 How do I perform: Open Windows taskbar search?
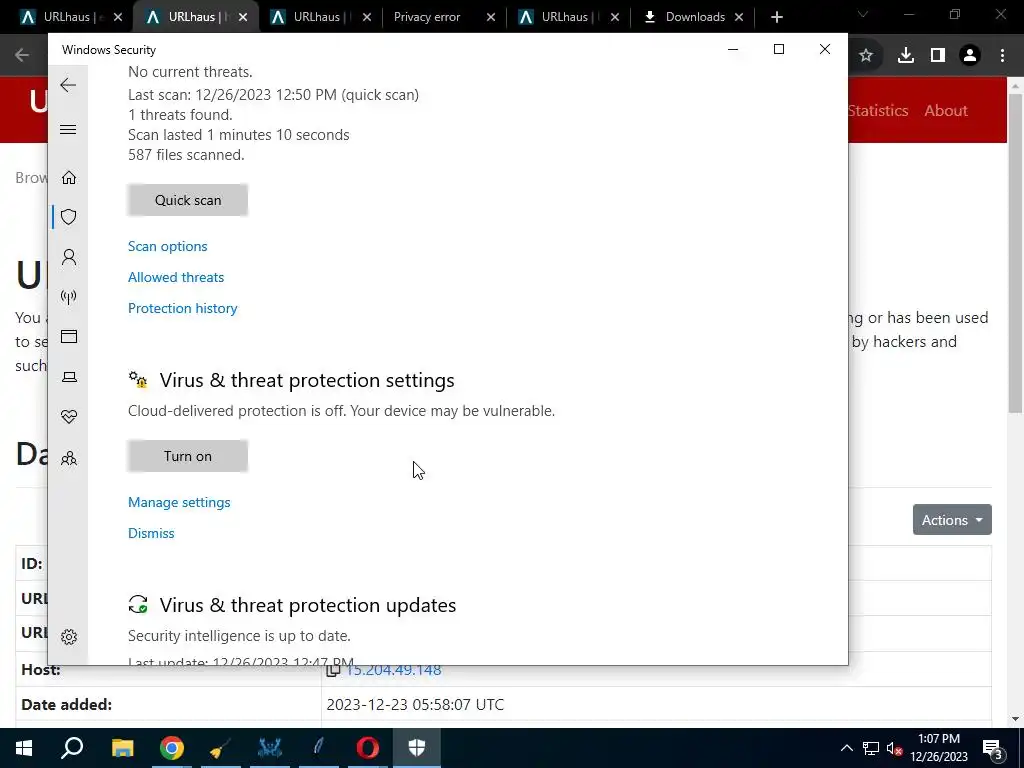pyautogui.click(x=72, y=748)
